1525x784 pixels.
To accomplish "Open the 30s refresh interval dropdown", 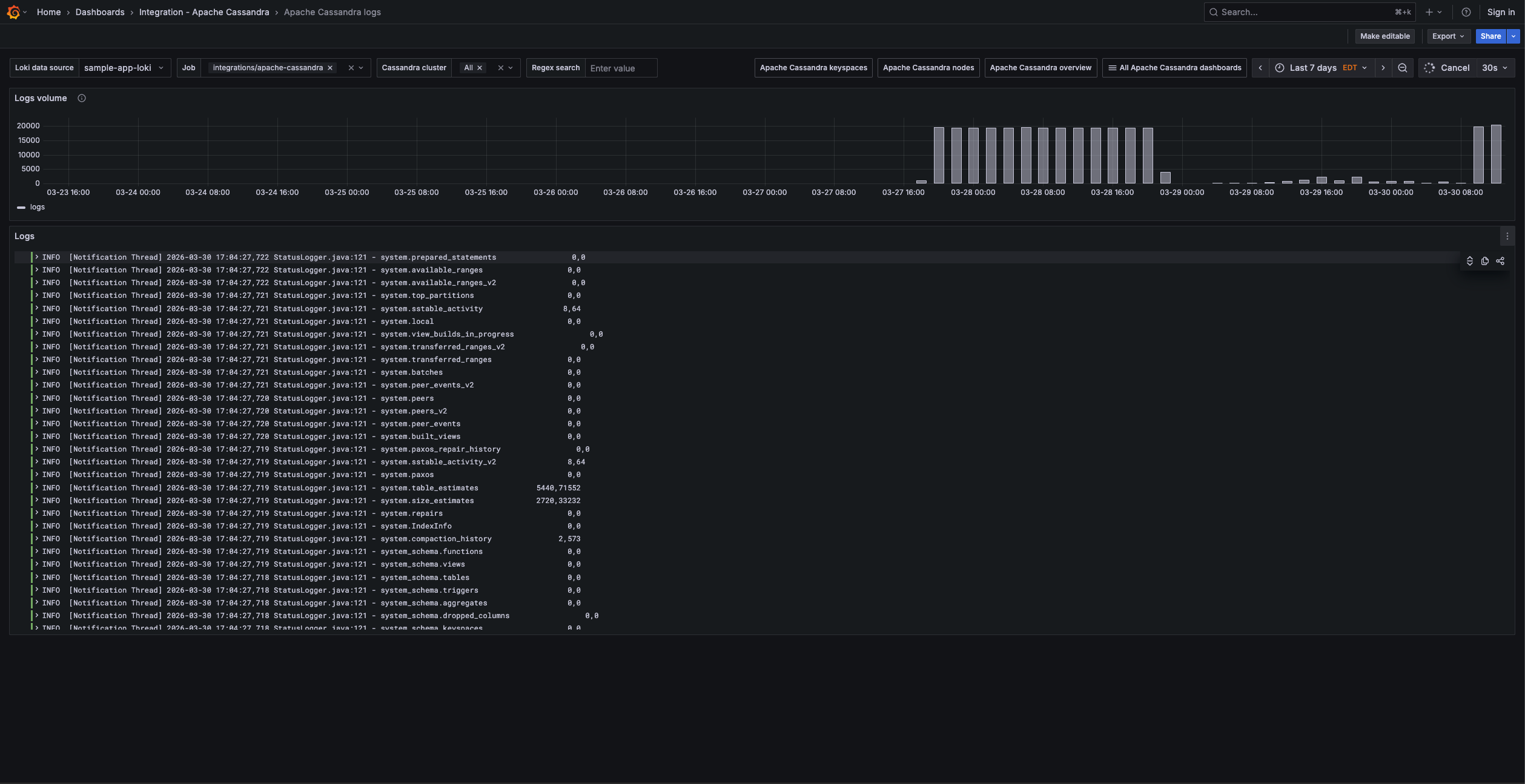I will [1494, 68].
